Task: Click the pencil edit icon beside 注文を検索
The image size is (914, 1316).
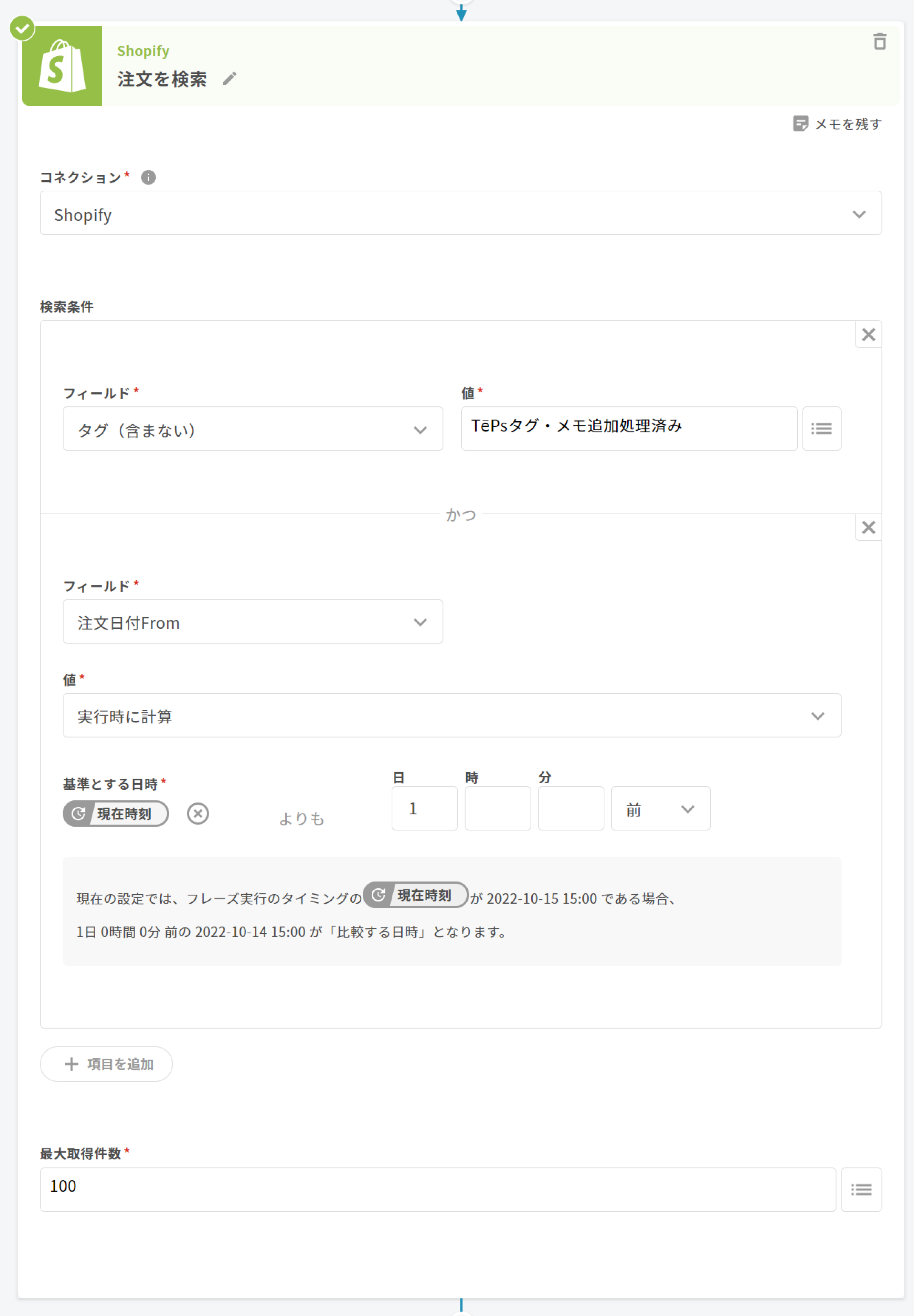Action: [x=230, y=79]
